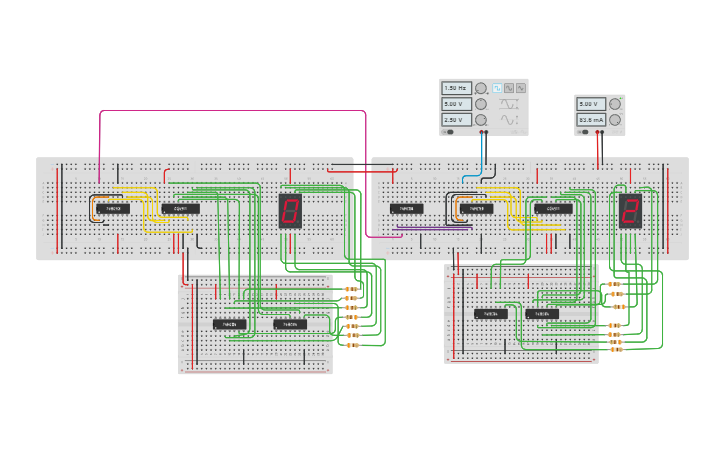
Task: Select the long pink wire across the top
Action: (230, 111)
